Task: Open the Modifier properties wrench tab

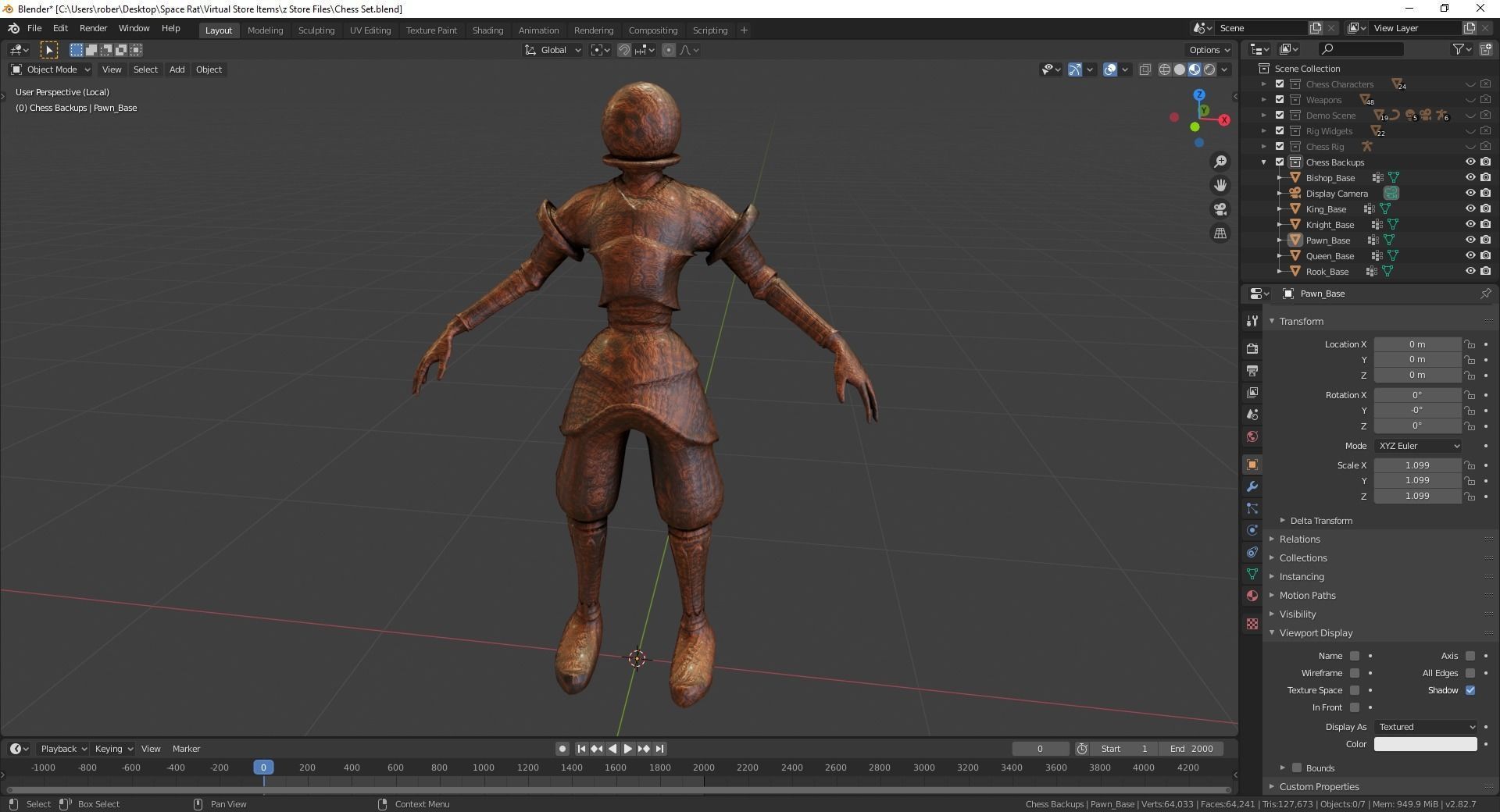Action: (x=1252, y=486)
